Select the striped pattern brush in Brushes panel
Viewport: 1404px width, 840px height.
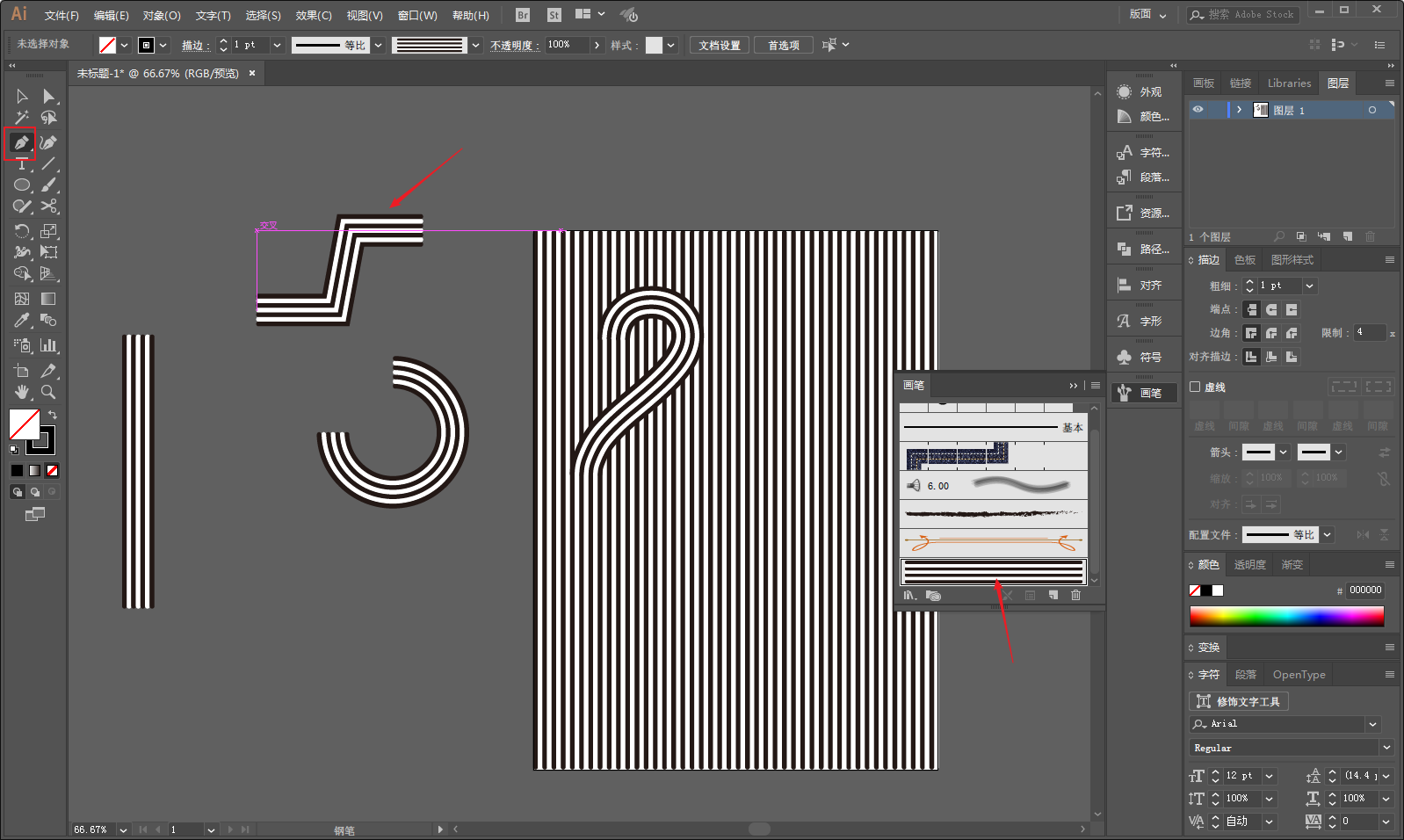click(x=994, y=572)
